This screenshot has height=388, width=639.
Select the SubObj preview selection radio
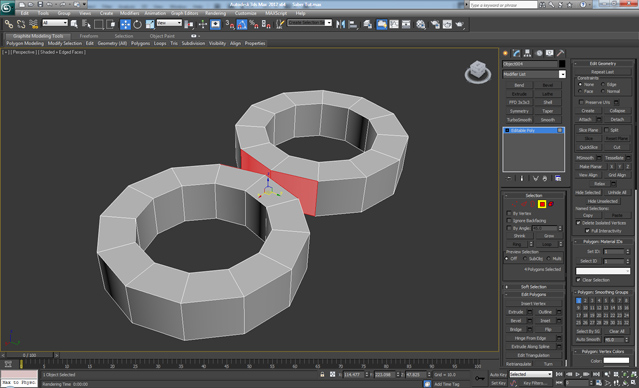(x=524, y=258)
